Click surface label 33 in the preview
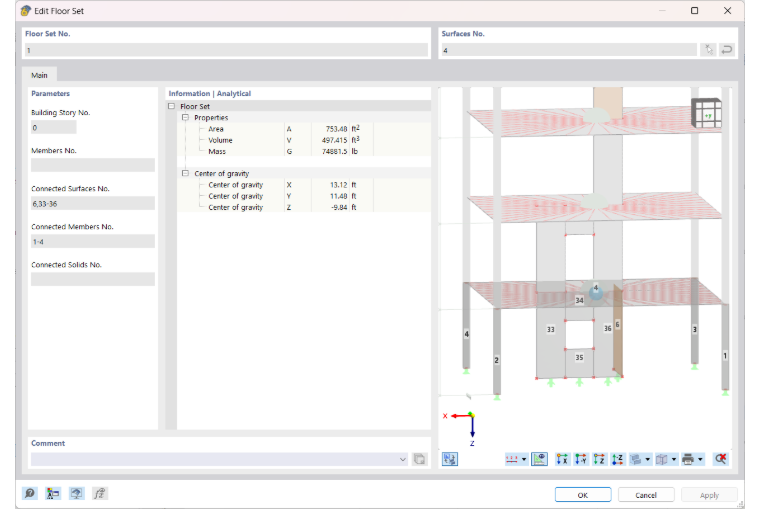This screenshot has height=509, width=760. coord(551,330)
